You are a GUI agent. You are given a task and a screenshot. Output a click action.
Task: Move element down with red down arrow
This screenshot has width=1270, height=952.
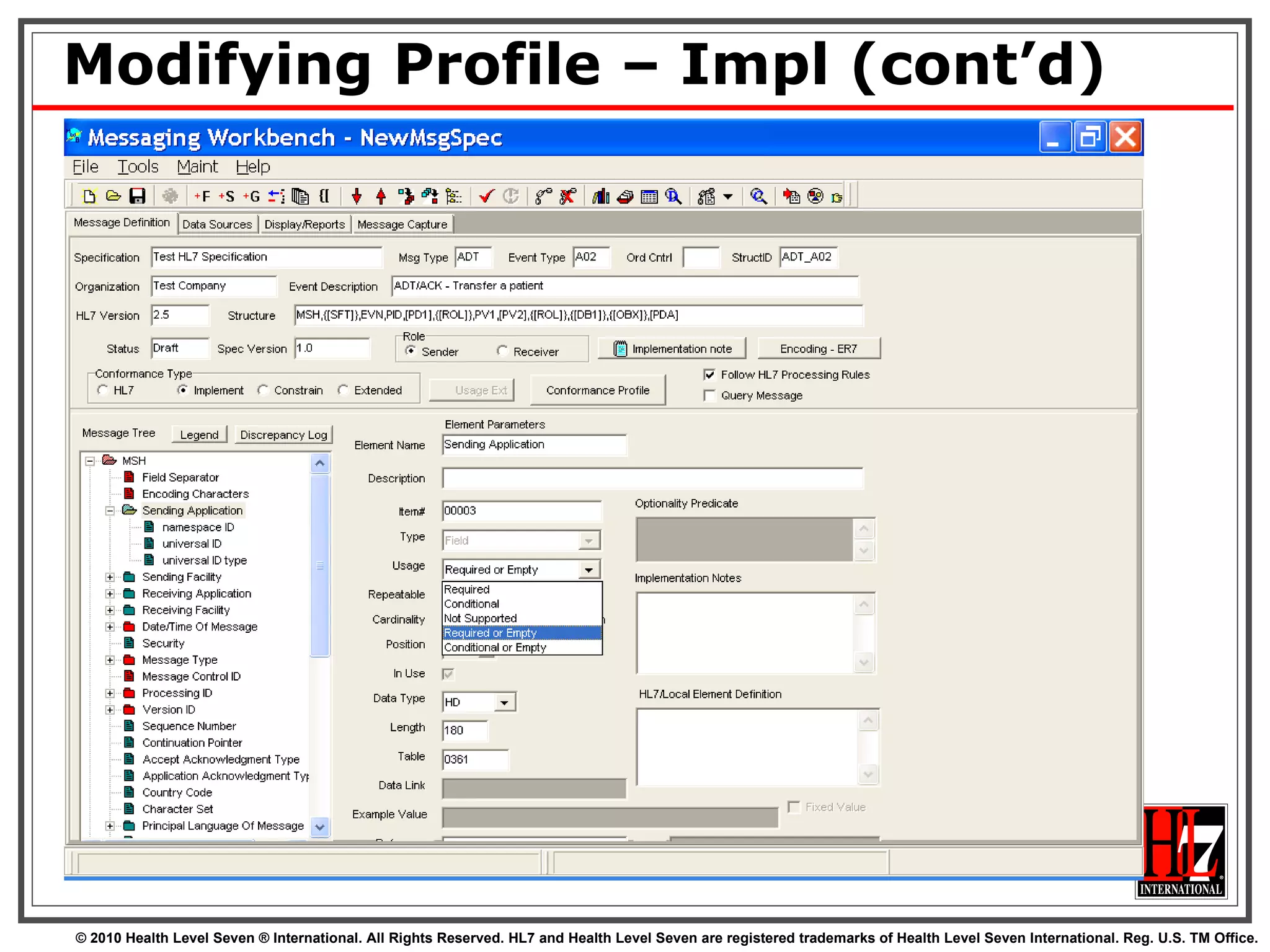(x=357, y=196)
